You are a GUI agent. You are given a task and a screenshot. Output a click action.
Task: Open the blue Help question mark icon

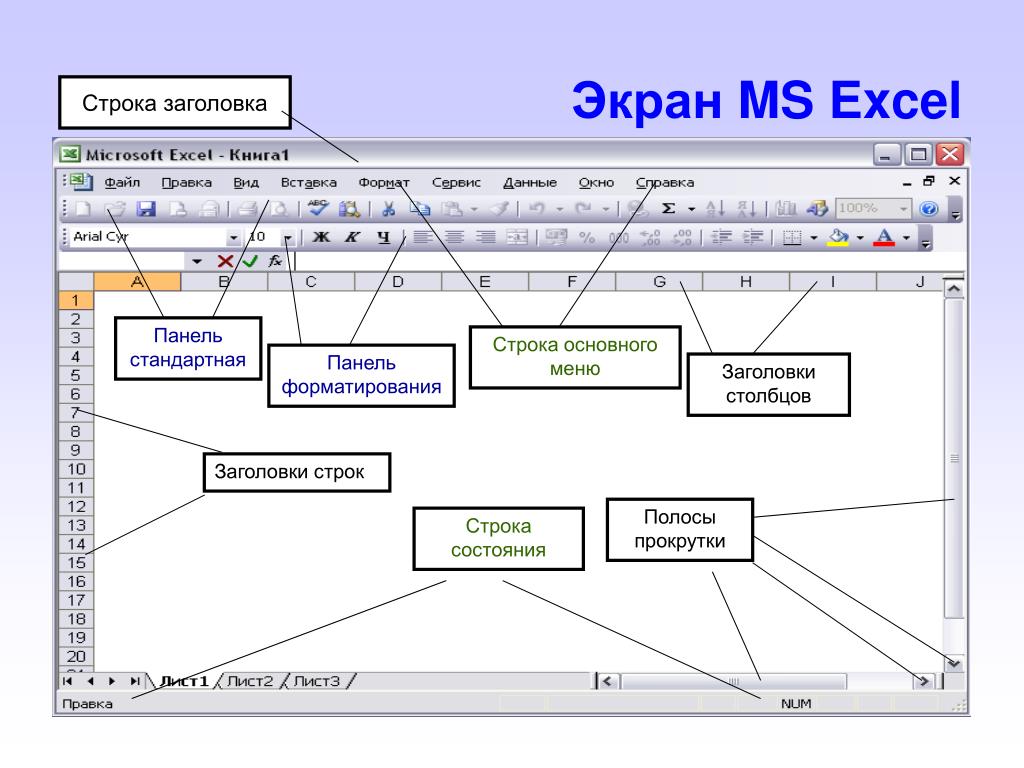point(929,209)
